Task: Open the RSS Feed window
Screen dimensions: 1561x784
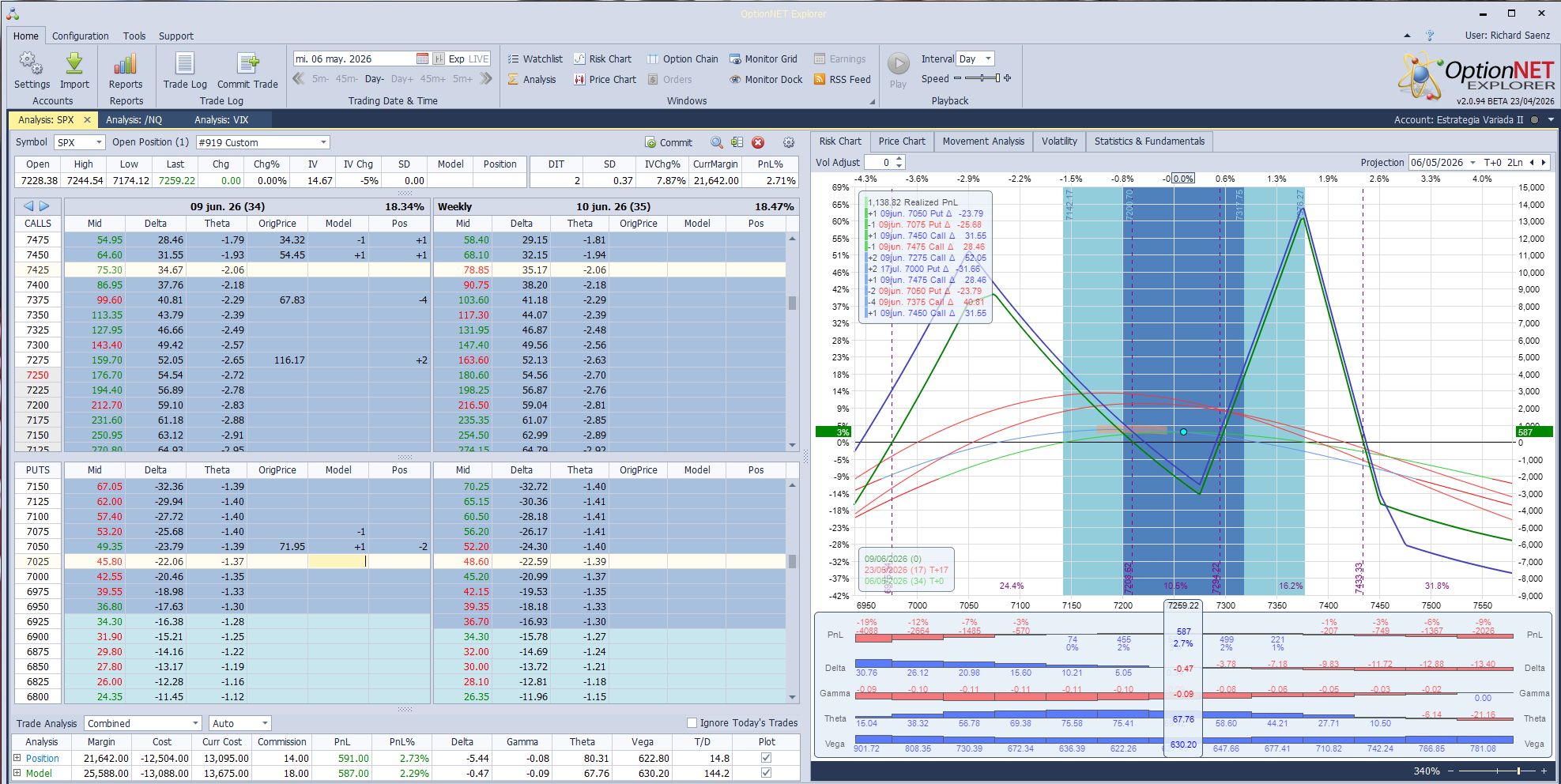Action: pyautogui.click(x=843, y=79)
